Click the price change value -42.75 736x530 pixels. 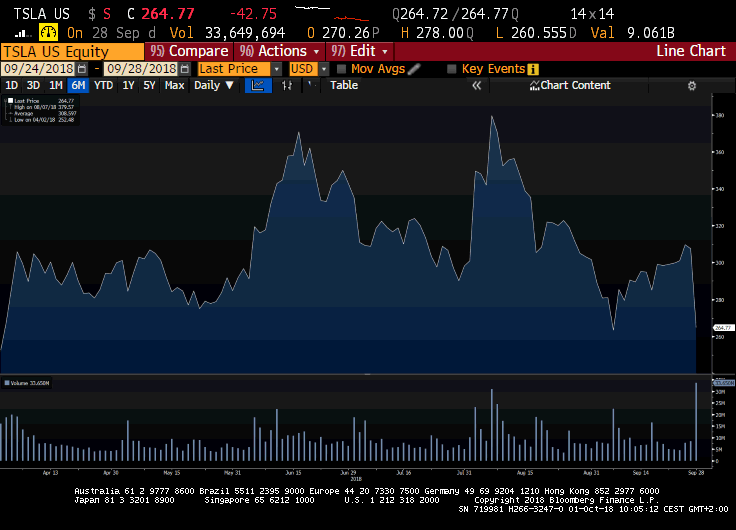click(x=253, y=14)
